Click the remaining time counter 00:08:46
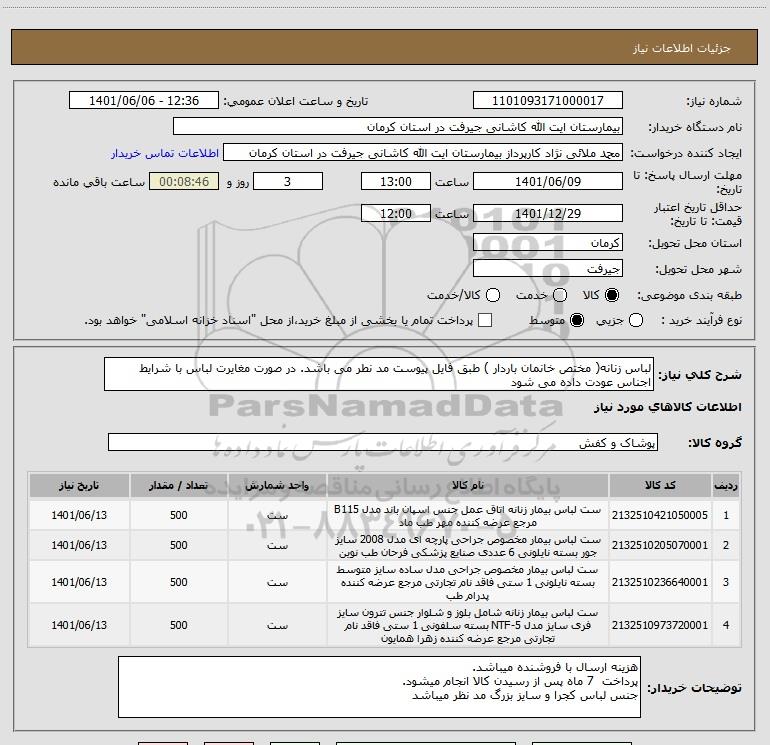This screenshot has width=770, height=745. 184,182
